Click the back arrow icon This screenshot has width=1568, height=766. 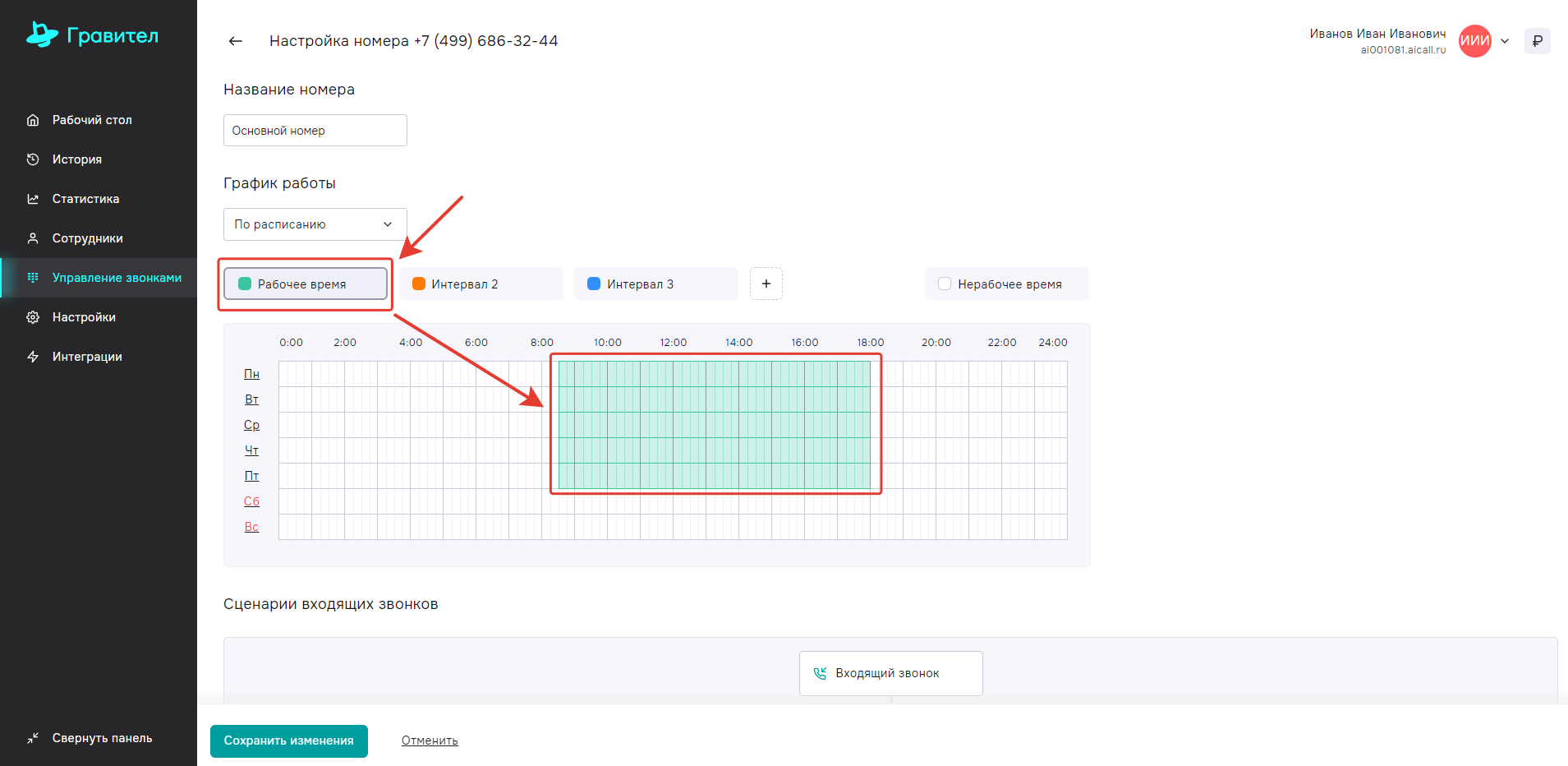(x=236, y=41)
